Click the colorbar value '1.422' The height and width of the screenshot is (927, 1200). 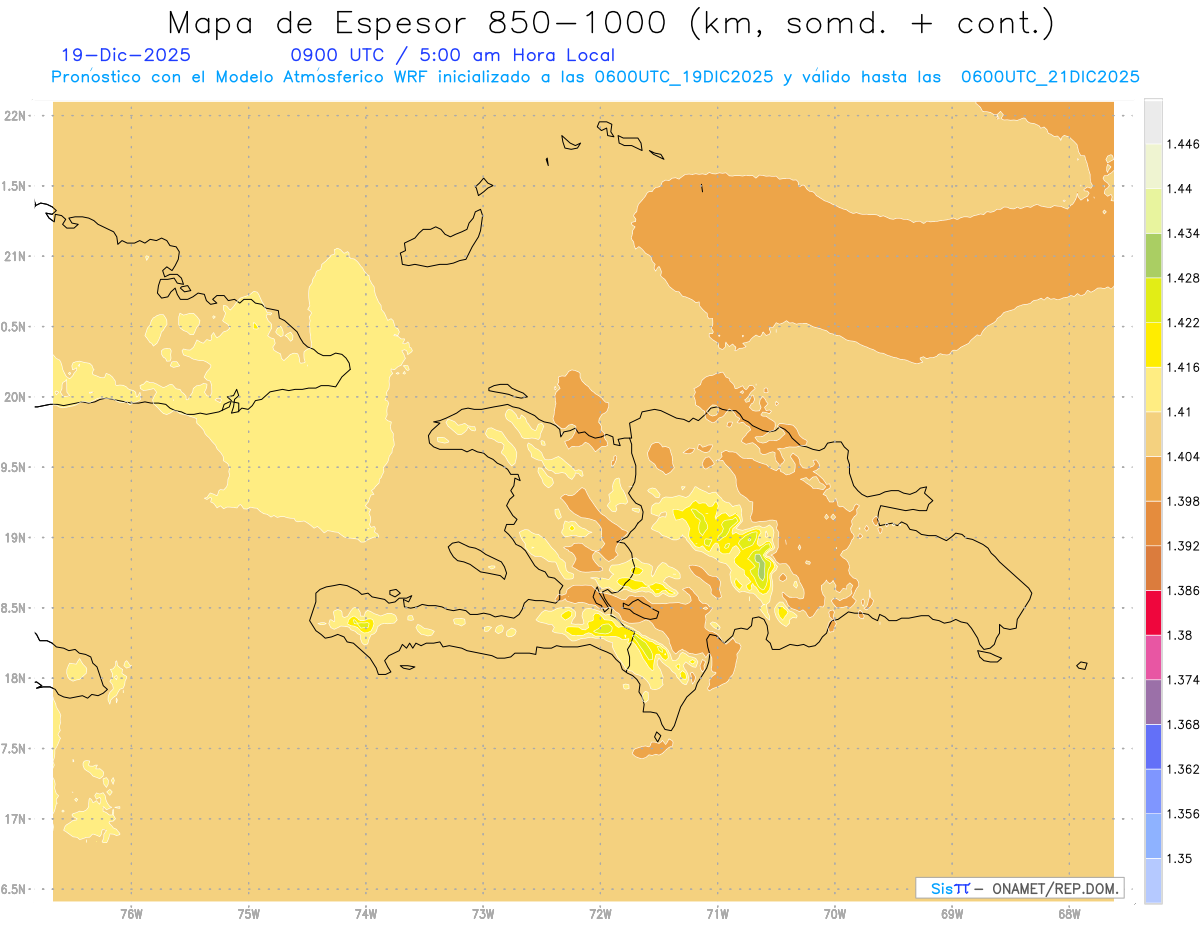click(1181, 322)
